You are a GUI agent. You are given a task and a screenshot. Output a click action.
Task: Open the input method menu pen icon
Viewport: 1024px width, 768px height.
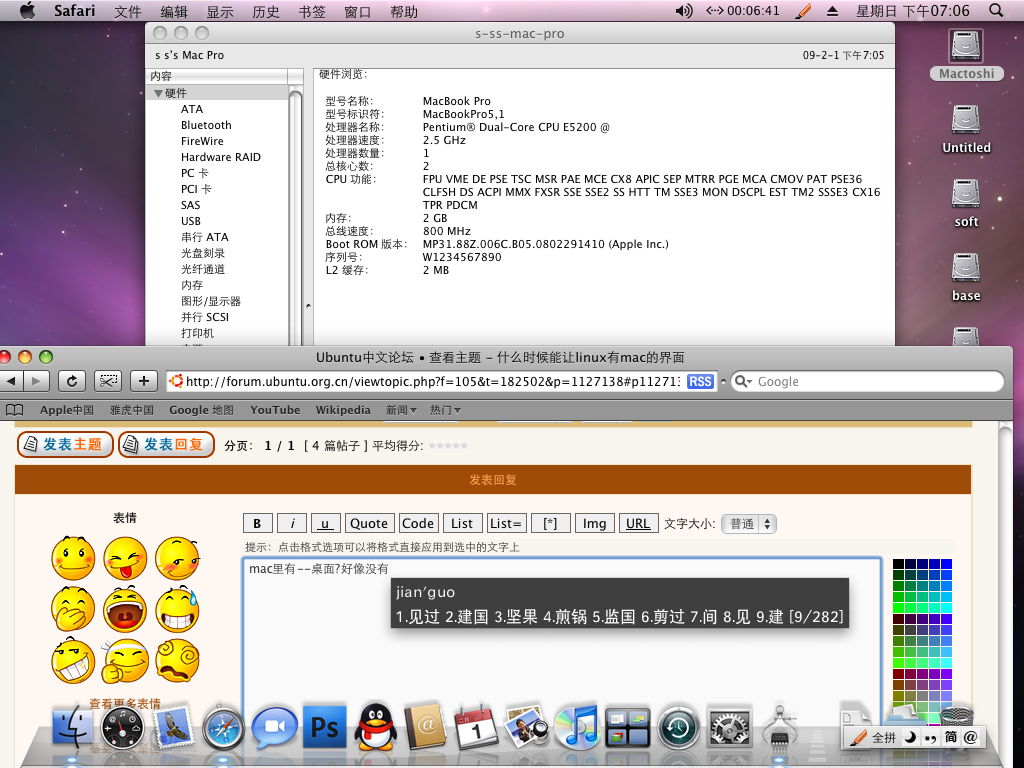[x=803, y=10]
